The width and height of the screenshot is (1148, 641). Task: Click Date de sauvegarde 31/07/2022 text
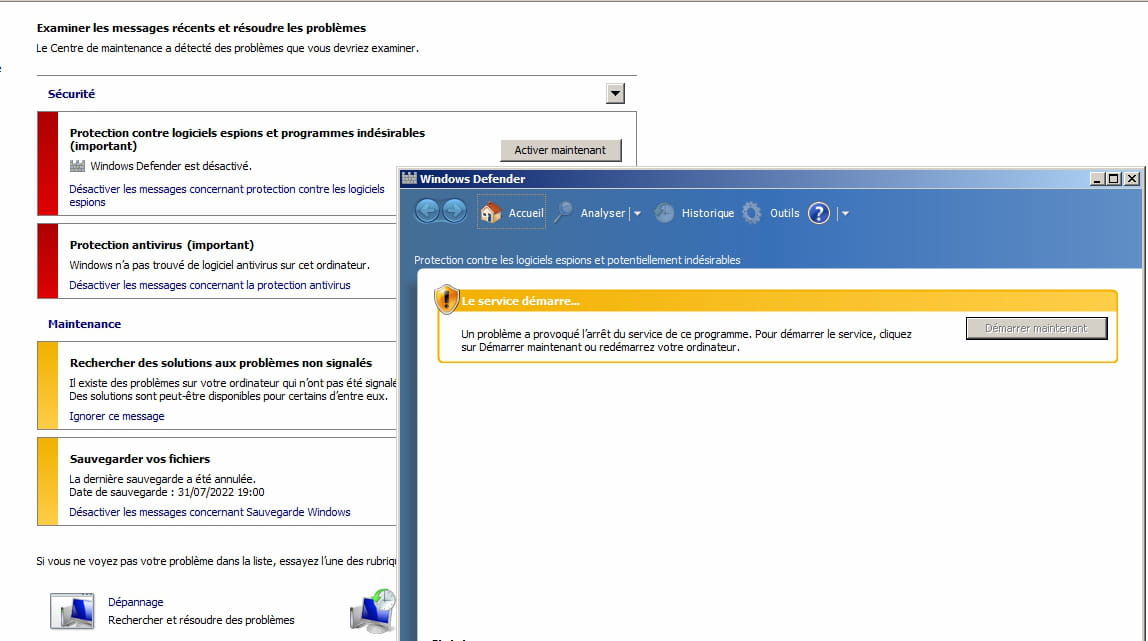tap(166, 492)
